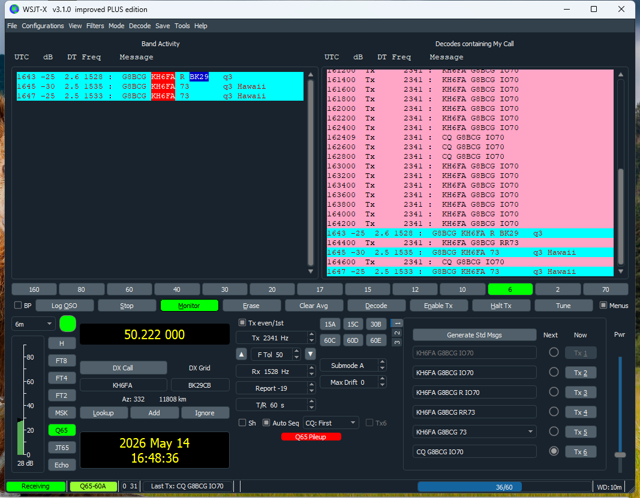Choose the 60D submode shortcut
Viewport: 640px width, 498px height.
(x=353, y=340)
